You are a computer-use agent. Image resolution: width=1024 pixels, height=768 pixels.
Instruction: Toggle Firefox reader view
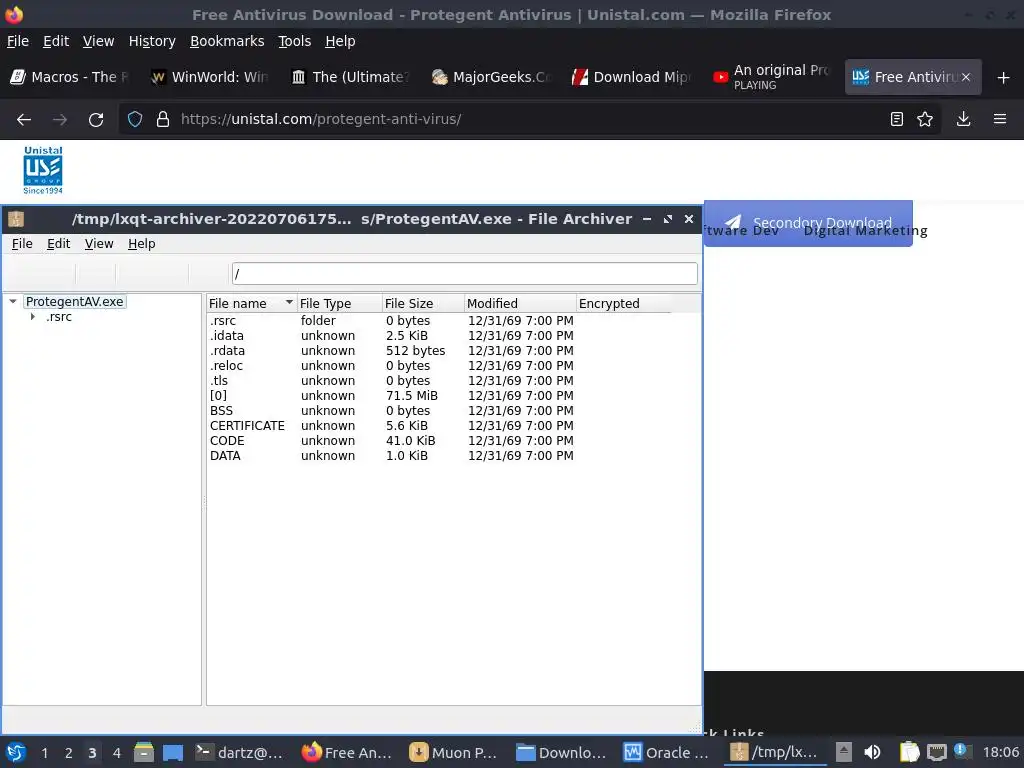897,120
